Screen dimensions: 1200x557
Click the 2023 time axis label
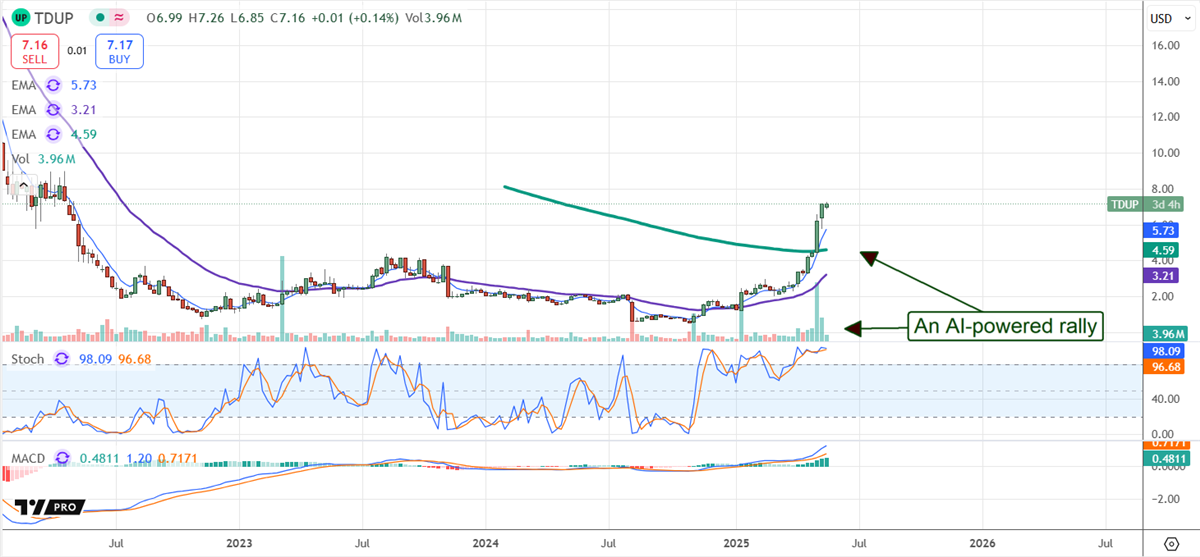[240, 543]
